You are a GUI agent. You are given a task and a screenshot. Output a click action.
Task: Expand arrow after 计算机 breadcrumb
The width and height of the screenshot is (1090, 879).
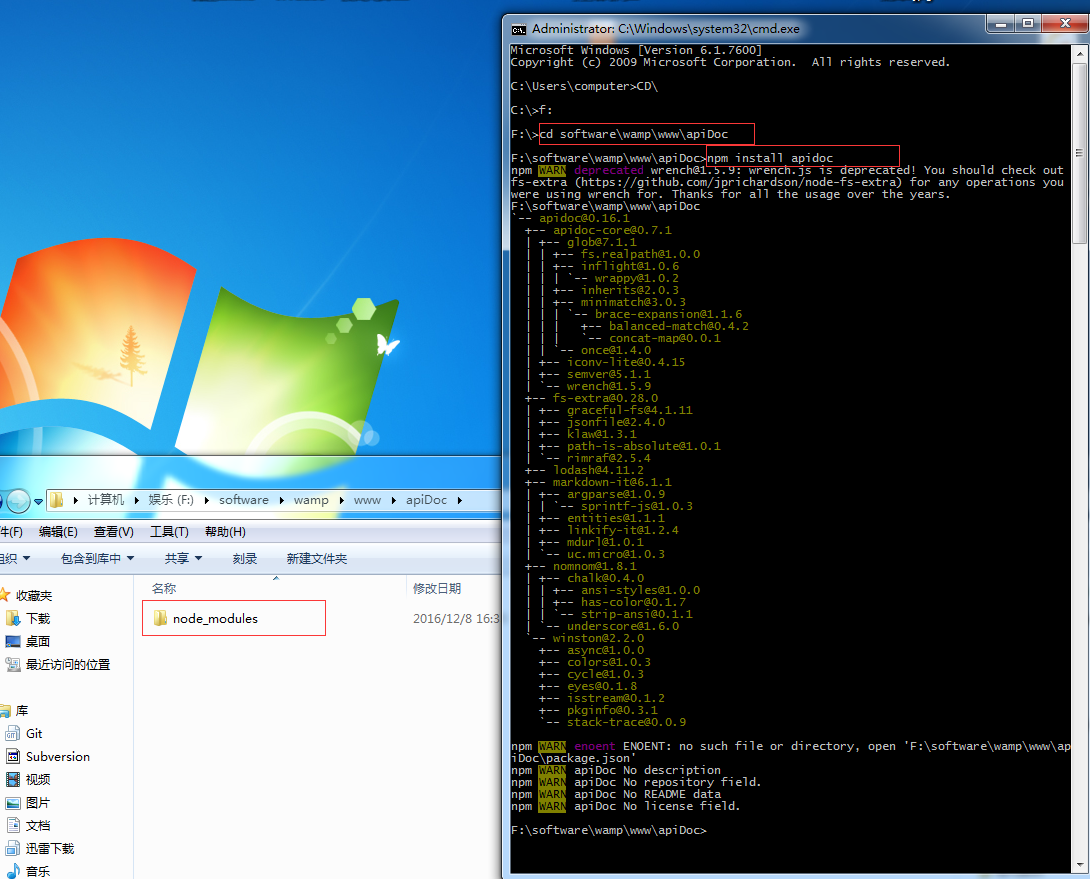[x=136, y=500]
